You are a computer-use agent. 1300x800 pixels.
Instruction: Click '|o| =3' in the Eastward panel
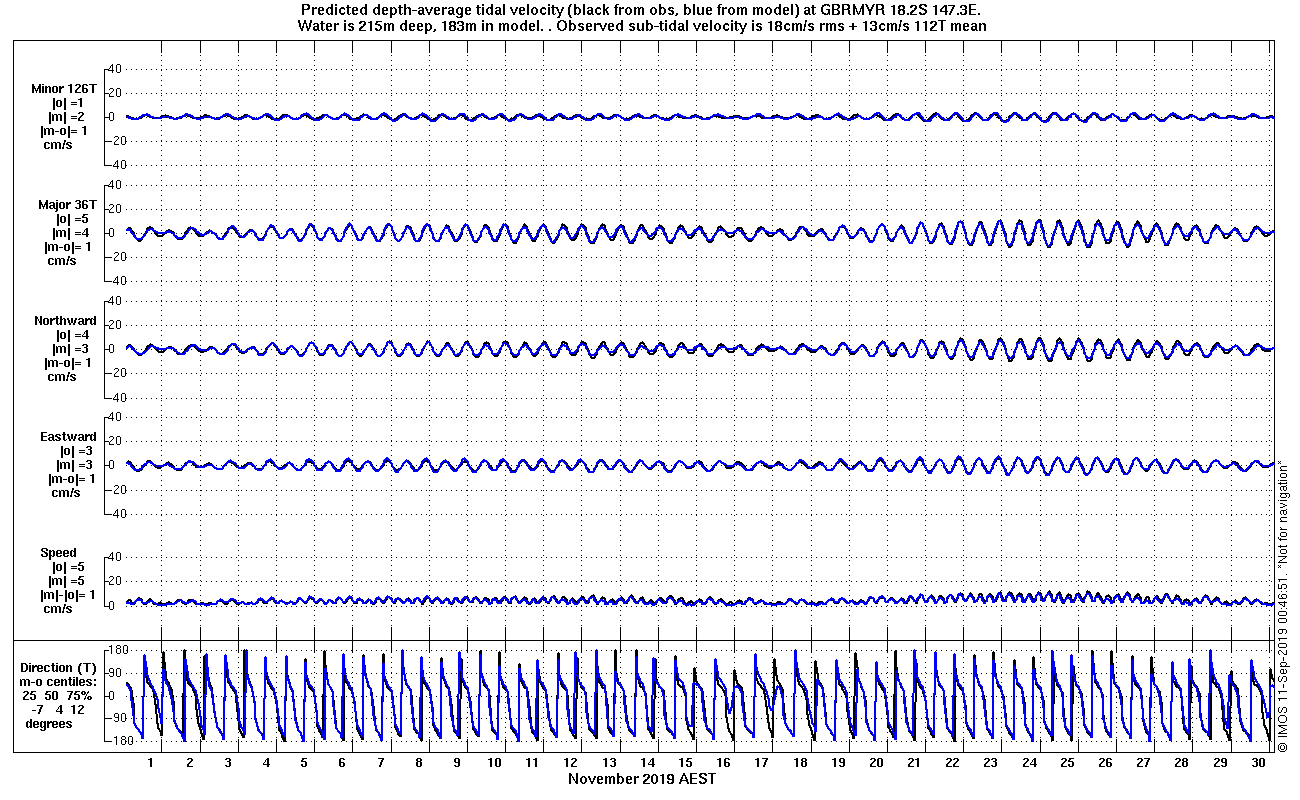point(76,451)
